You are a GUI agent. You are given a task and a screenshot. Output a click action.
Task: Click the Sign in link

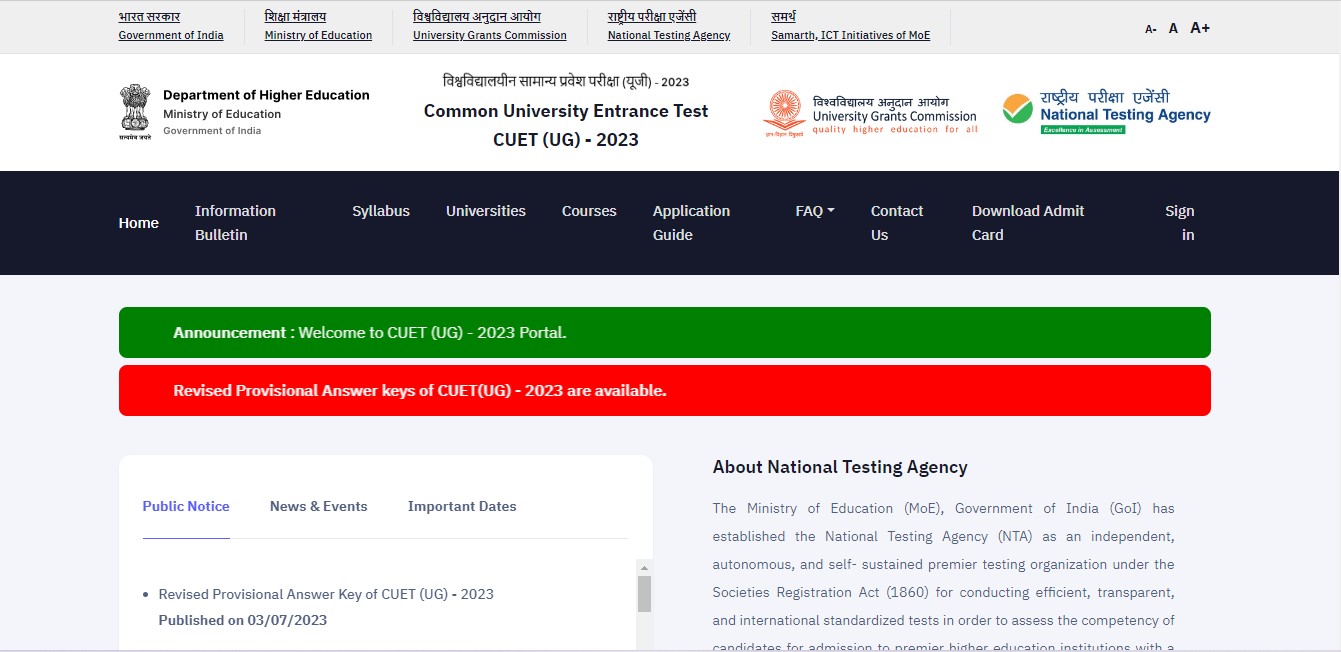[x=1180, y=223]
